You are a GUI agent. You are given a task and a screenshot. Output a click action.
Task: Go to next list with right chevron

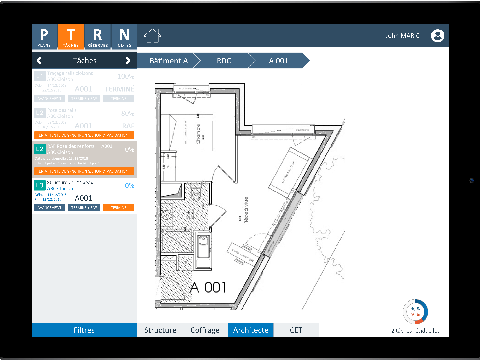128,60
